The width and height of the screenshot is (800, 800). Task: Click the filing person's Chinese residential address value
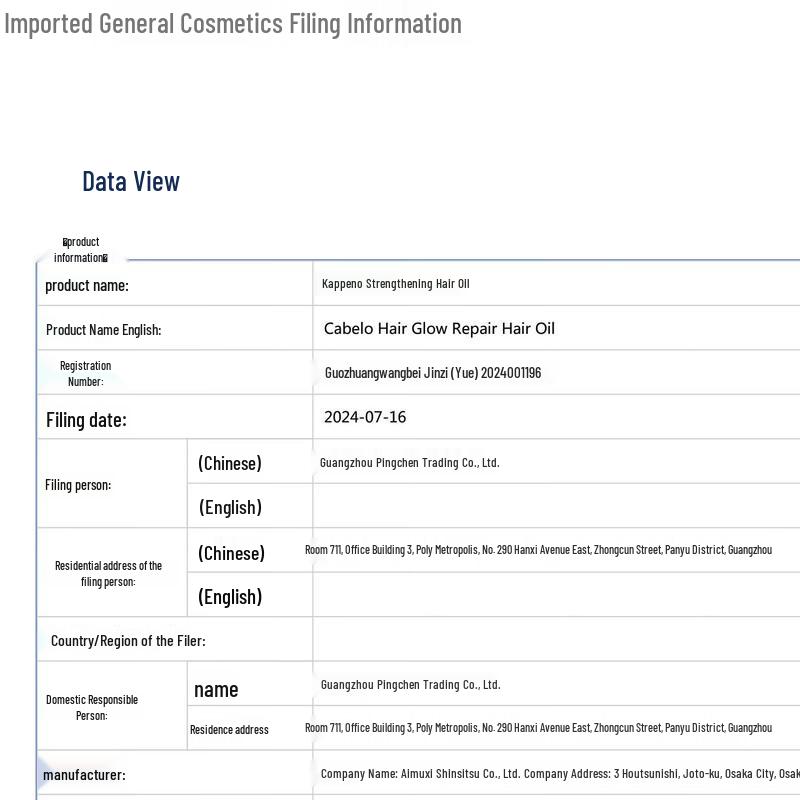(x=538, y=550)
